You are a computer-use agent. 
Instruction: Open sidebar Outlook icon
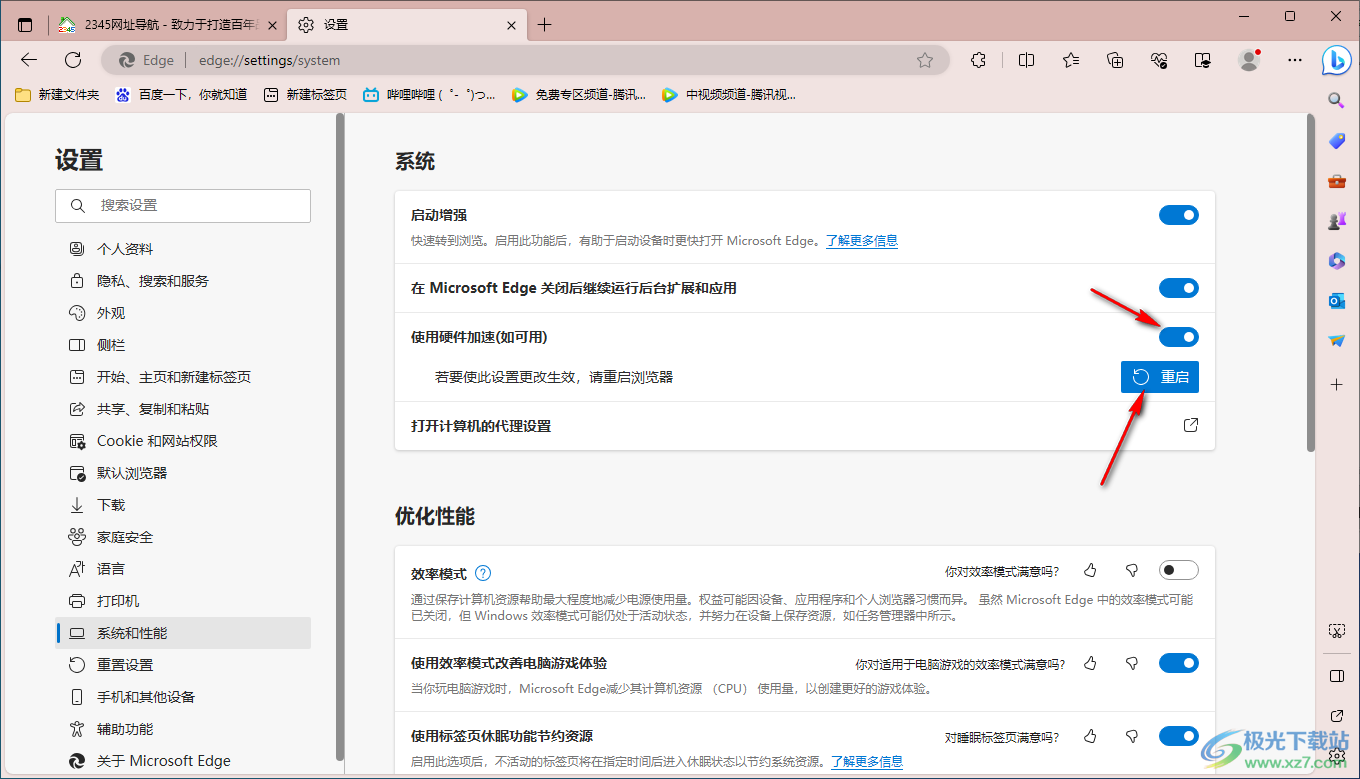(1337, 301)
